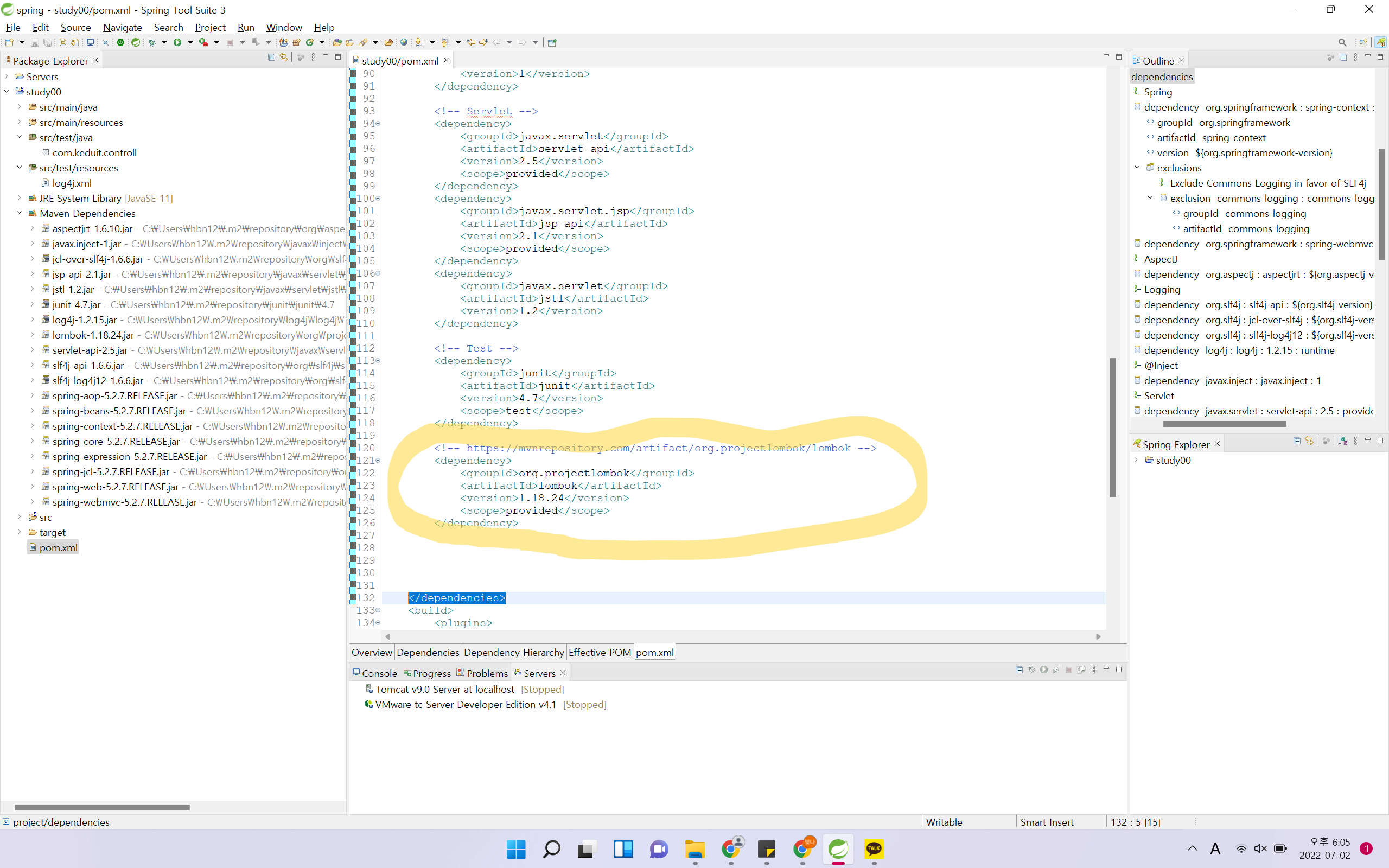This screenshot has height=868, width=1389.
Task: Open the Project menu
Action: coord(210,27)
